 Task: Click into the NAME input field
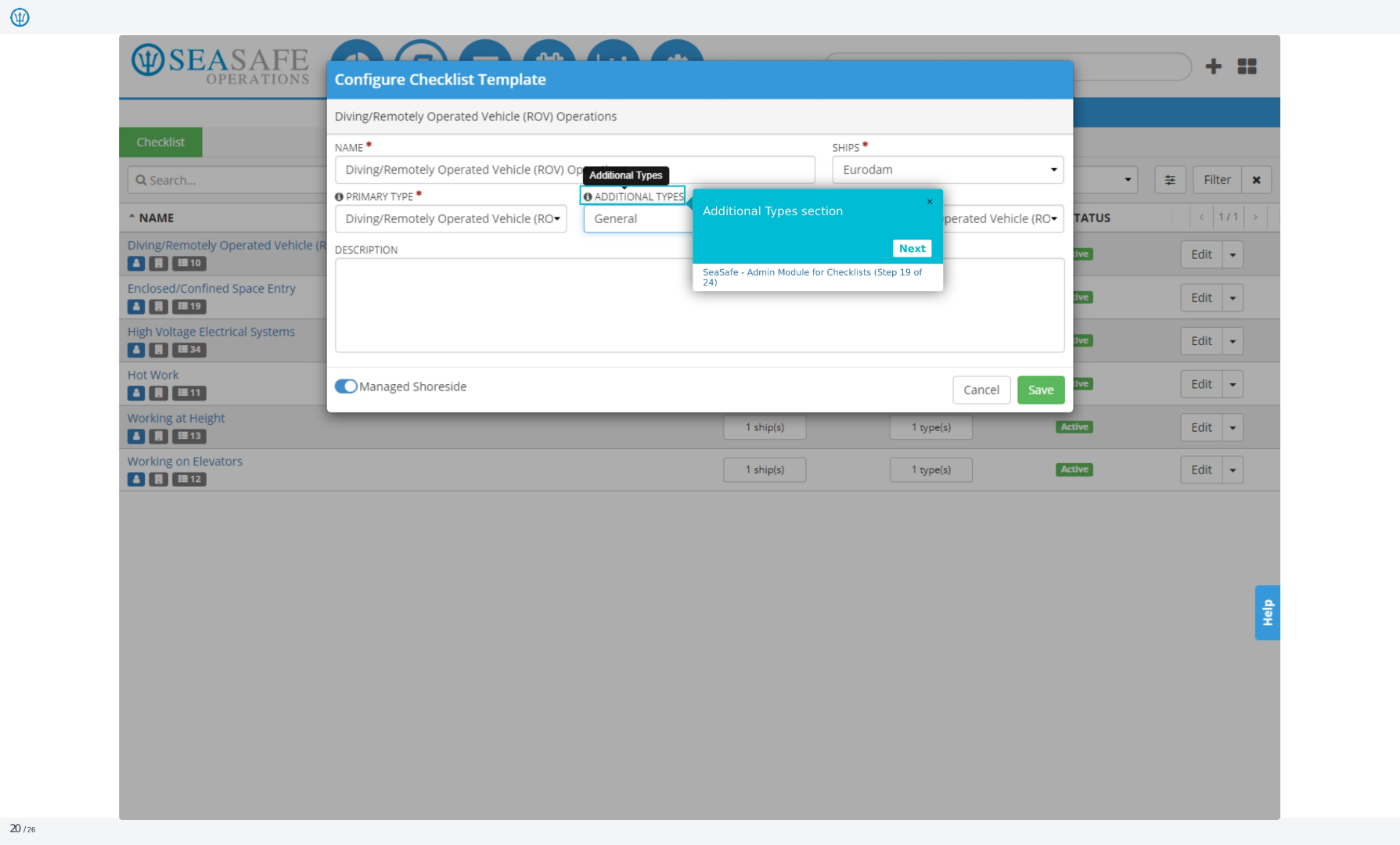[575, 170]
